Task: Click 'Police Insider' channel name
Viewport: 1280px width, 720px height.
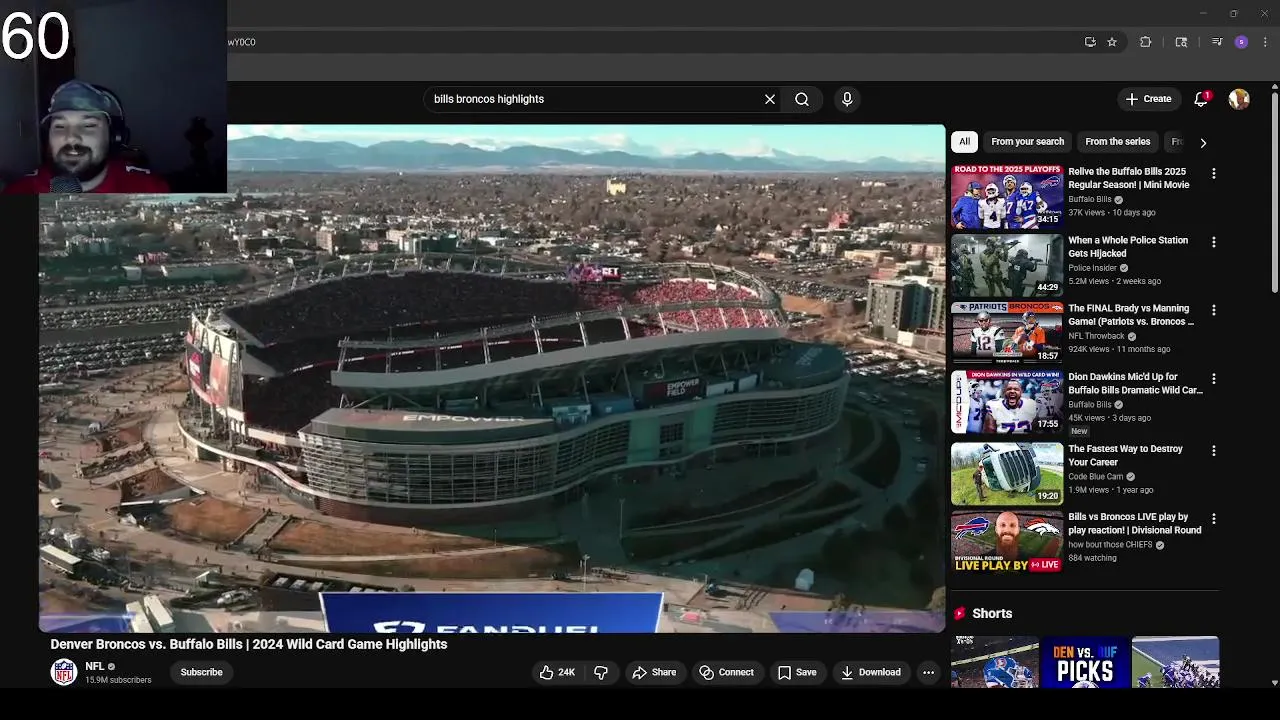Action: (1092, 268)
